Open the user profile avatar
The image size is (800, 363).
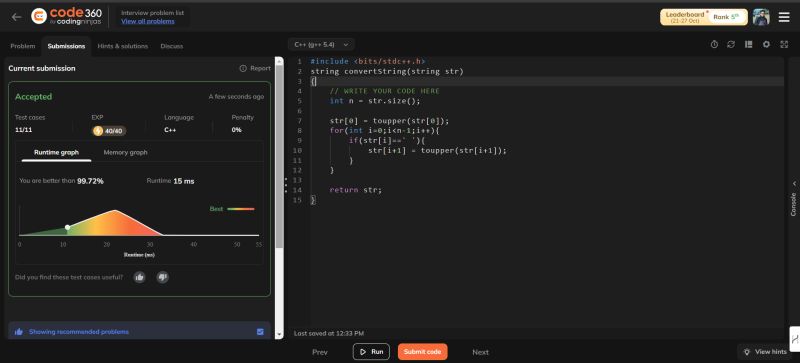click(x=761, y=17)
